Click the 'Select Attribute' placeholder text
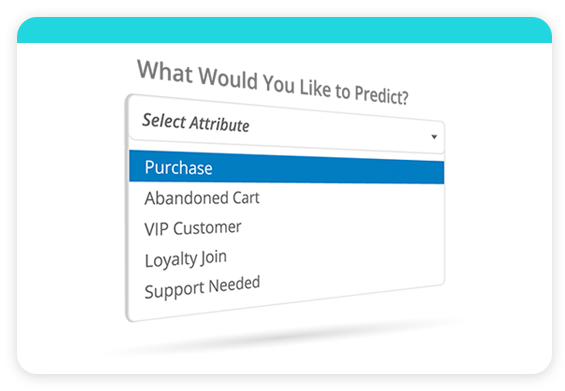 [196, 123]
